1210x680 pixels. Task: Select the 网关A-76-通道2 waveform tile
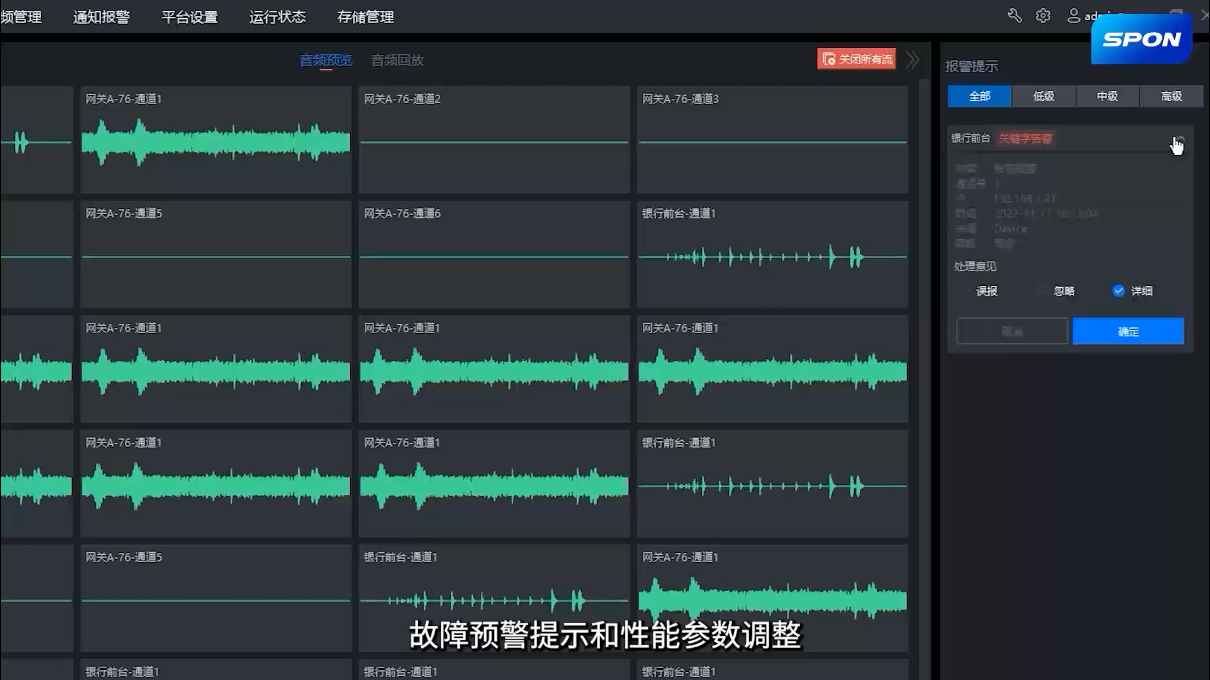coord(494,140)
